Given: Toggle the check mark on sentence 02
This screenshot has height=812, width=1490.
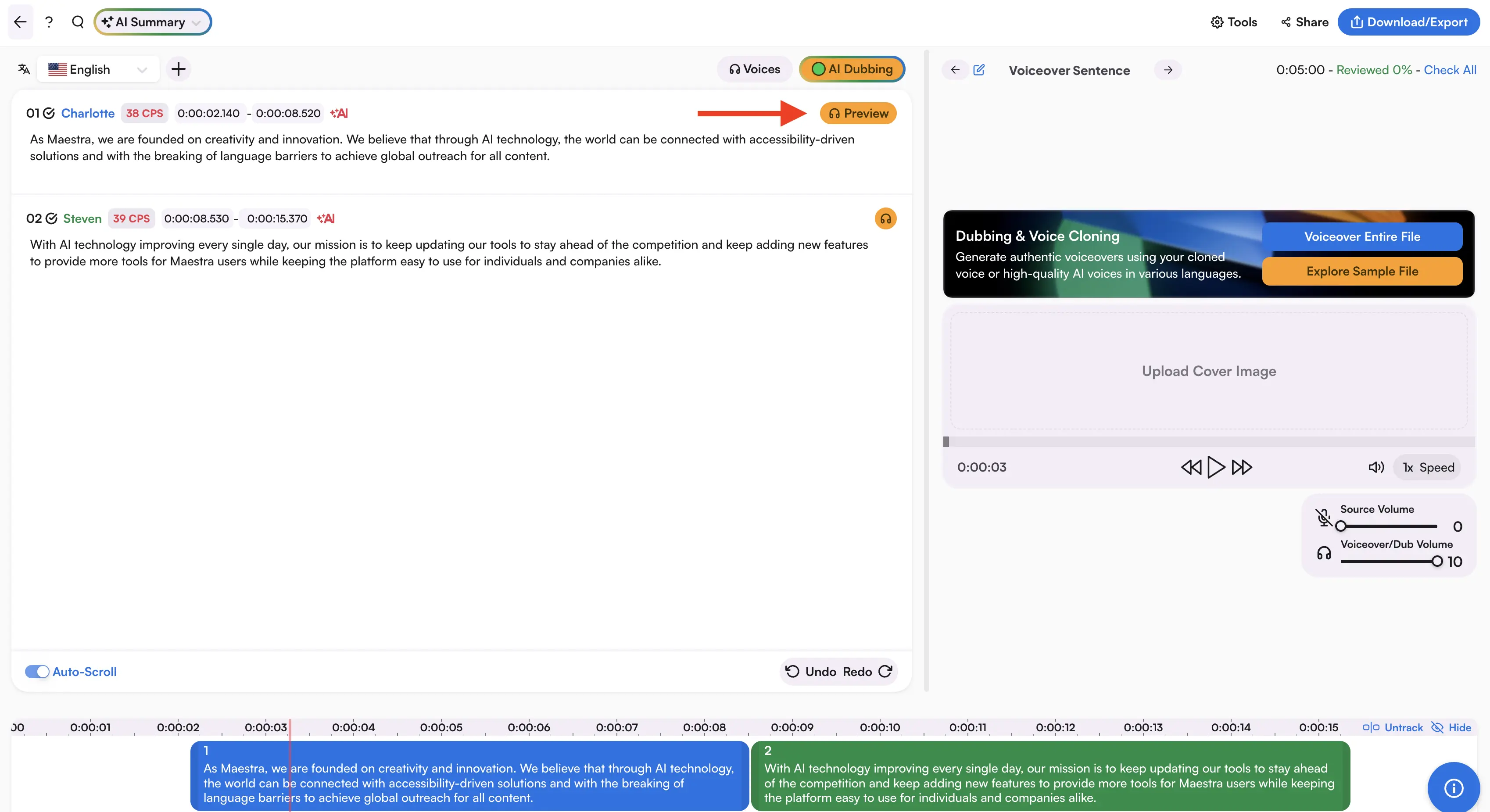Looking at the screenshot, I should point(51,218).
